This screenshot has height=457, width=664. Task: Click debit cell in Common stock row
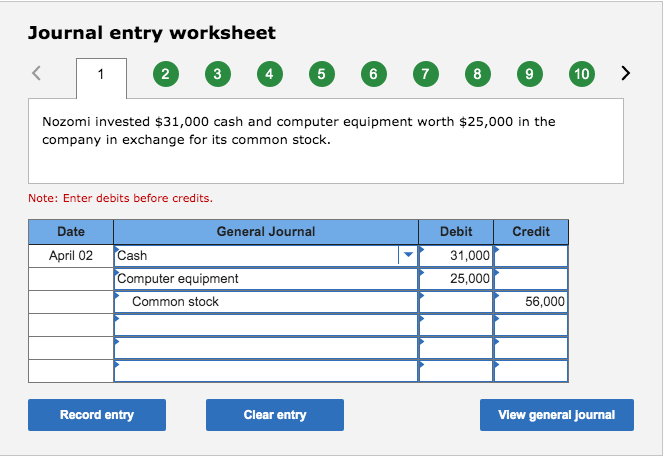(x=456, y=302)
